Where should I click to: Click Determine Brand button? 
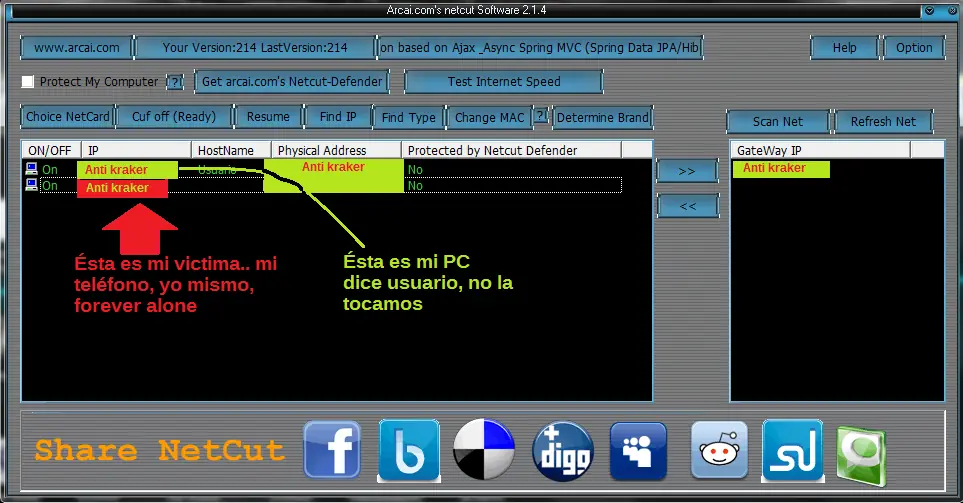pos(602,117)
